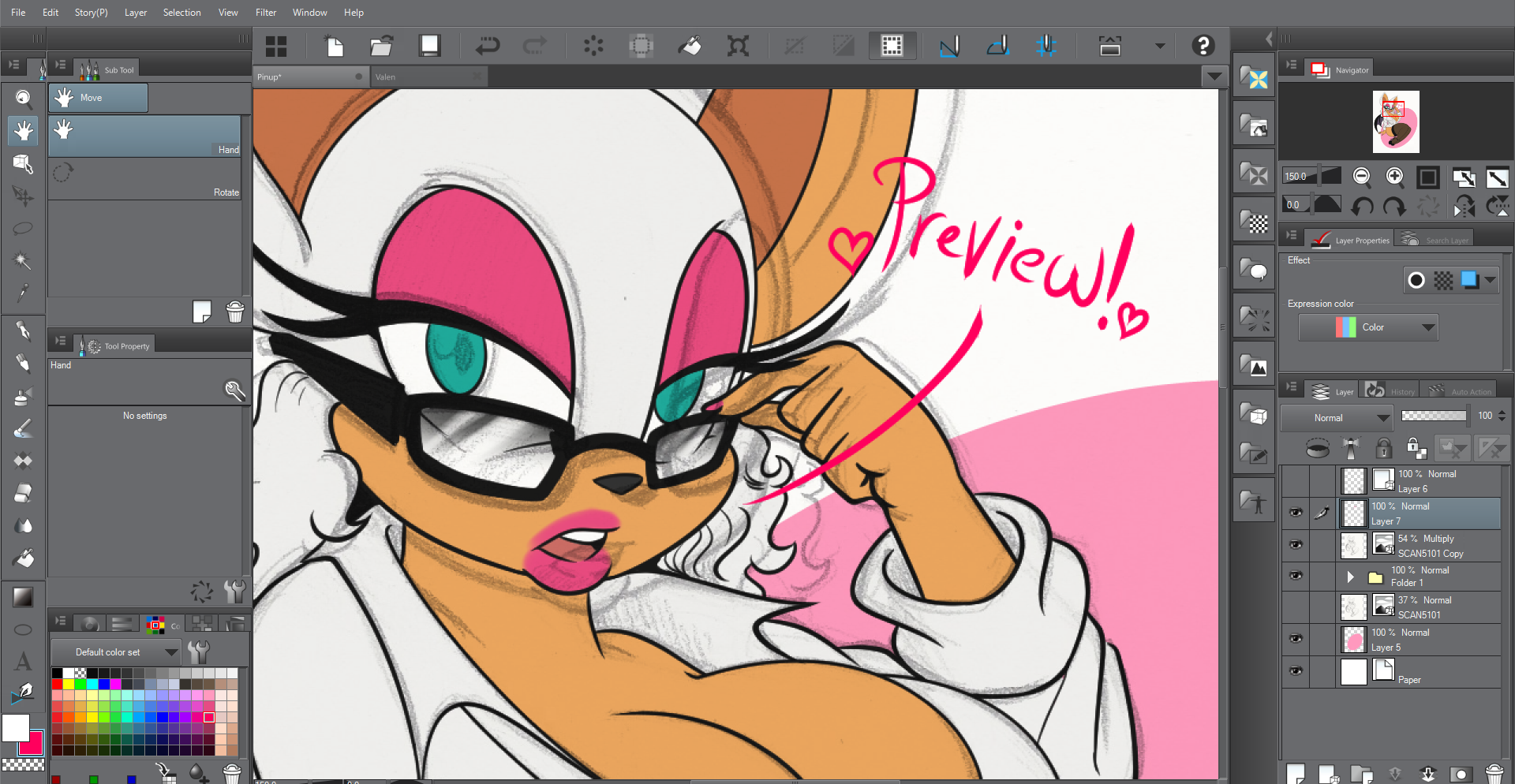Hide the Paper layer
The image size is (1515, 784).
tap(1296, 671)
